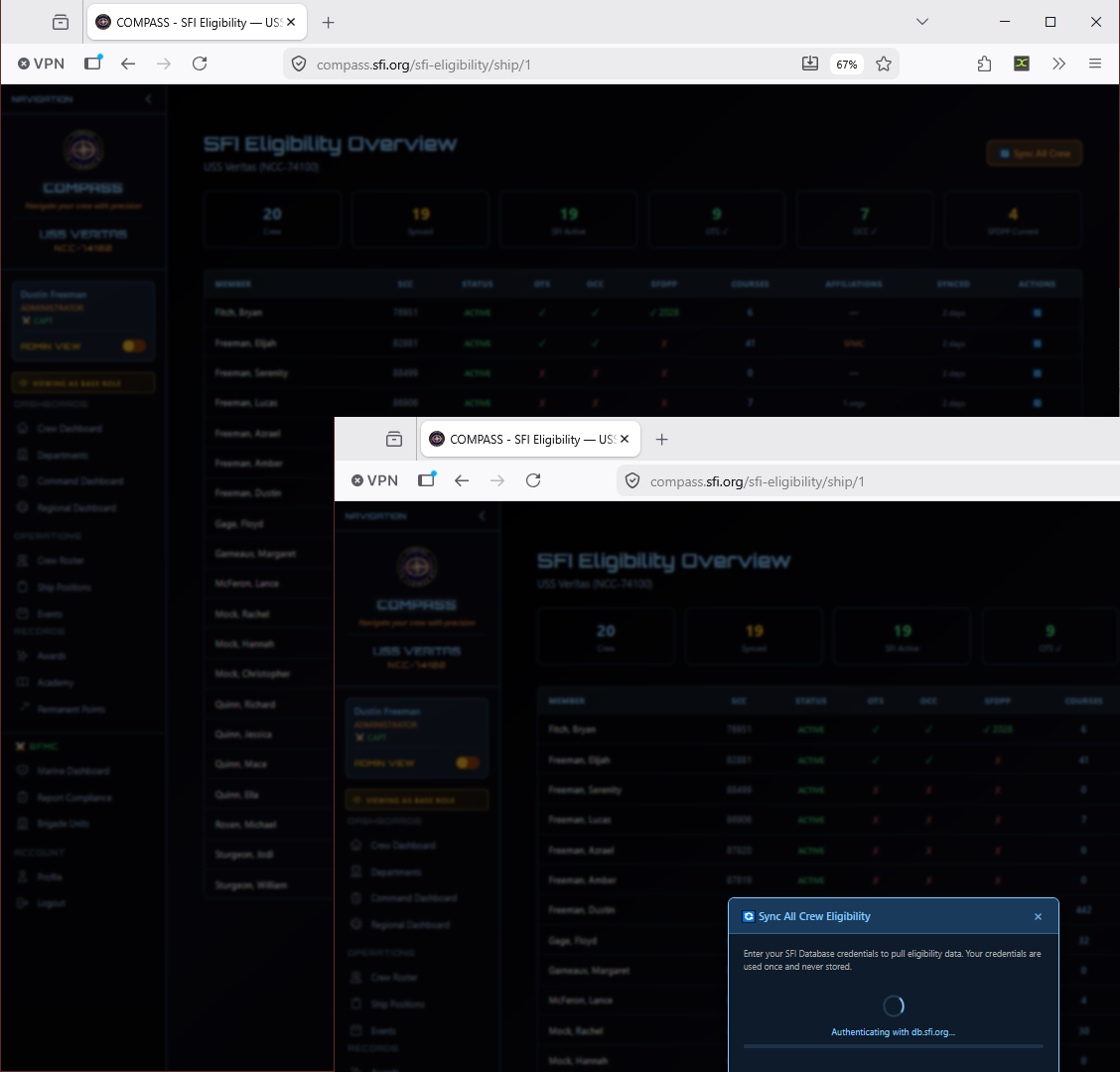Reload the page in back window
The height and width of the screenshot is (1072, 1120).
tap(200, 64)
